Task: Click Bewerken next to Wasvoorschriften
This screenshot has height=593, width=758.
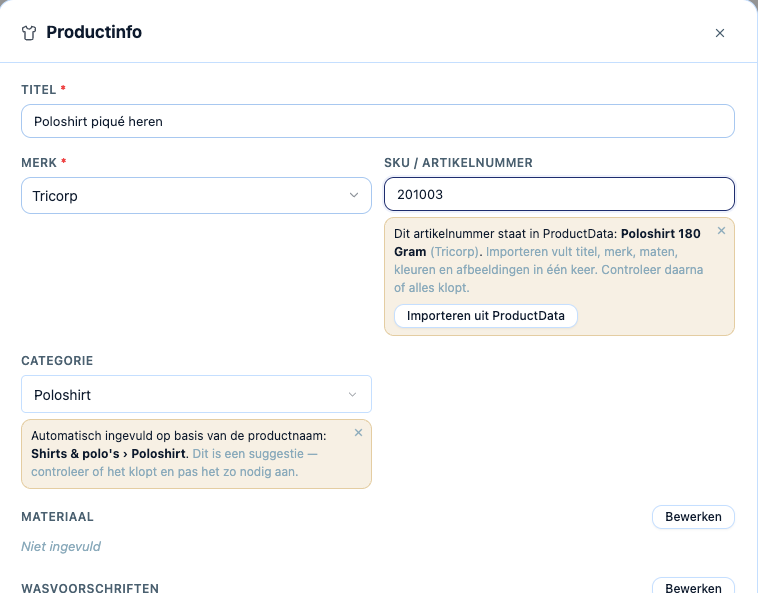Action: pos(693,587)
